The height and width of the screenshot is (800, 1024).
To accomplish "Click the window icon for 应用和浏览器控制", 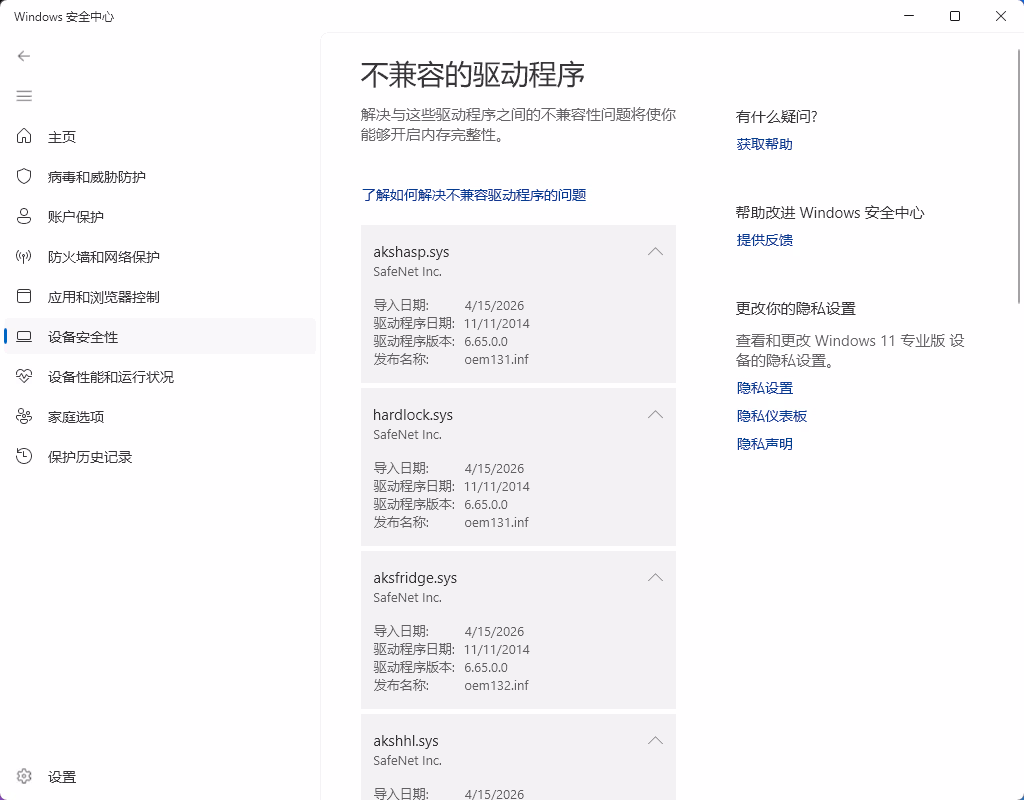I will point(25,297).
